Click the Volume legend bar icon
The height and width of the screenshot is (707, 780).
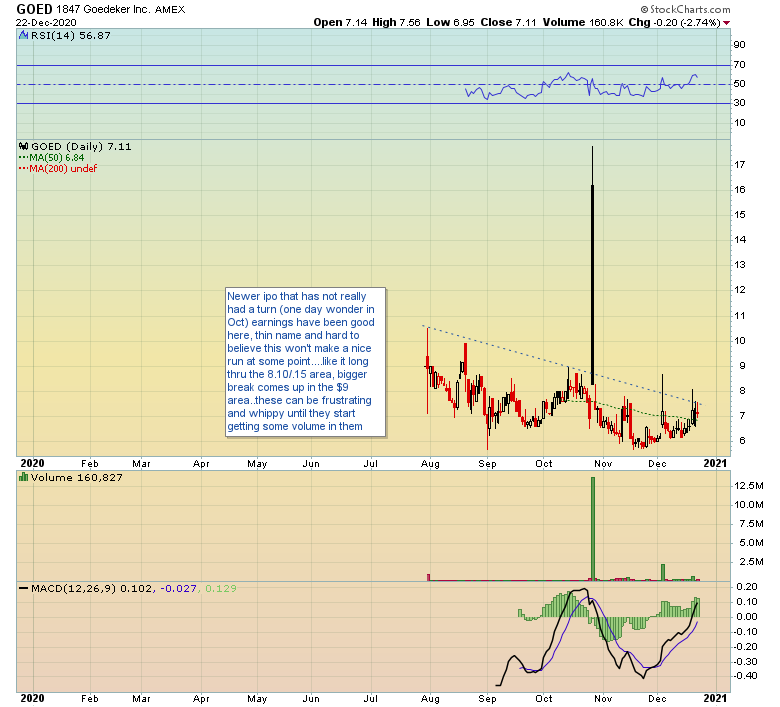click(23, 477)
